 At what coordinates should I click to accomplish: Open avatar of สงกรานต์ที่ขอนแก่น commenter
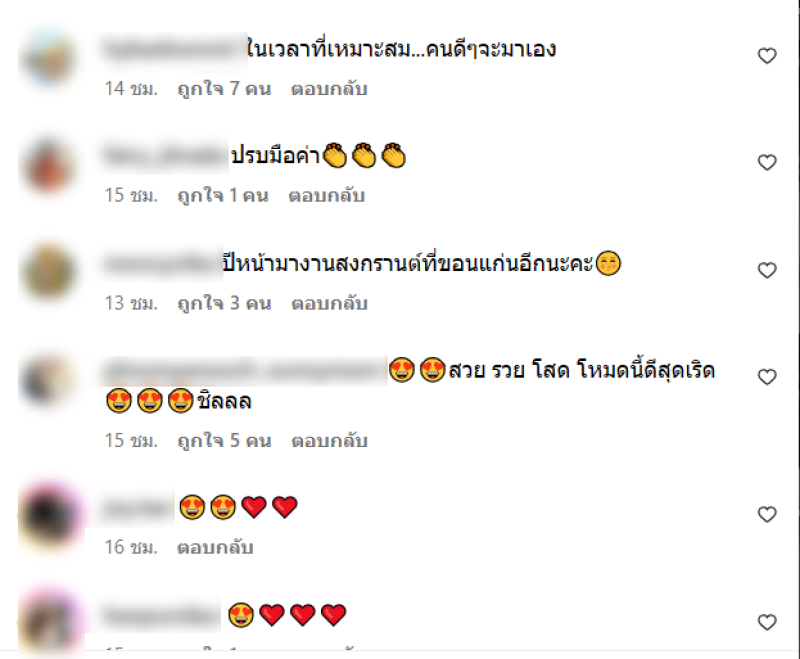pos(49,272)
